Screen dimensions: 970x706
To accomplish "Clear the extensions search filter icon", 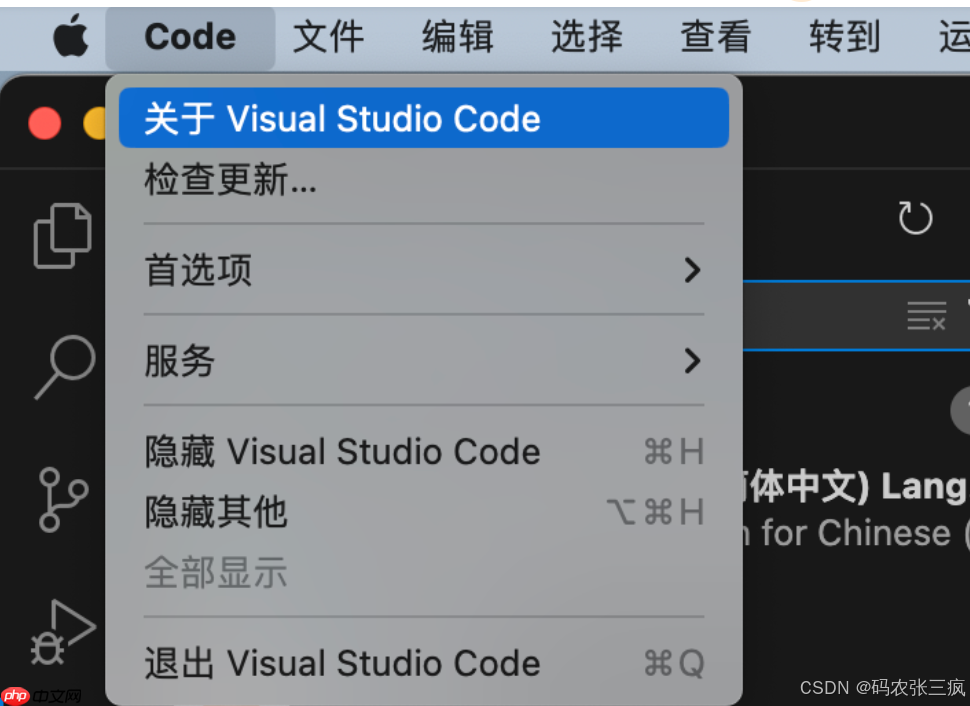I will (x=926, y=316).
